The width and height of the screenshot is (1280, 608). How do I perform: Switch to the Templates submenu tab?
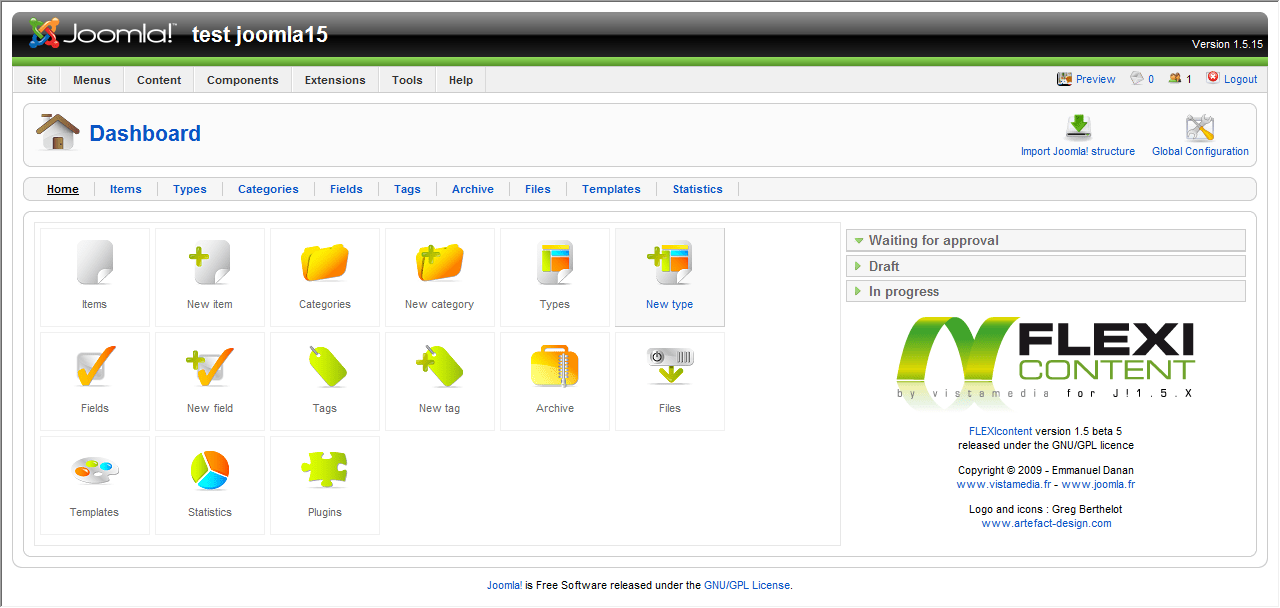pyautogui.click(x=611, y=189)
